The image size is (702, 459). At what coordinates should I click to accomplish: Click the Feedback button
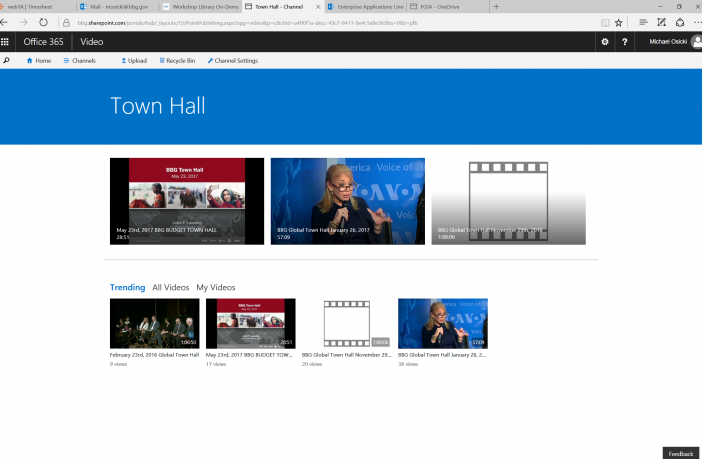(x=681, y=453)
